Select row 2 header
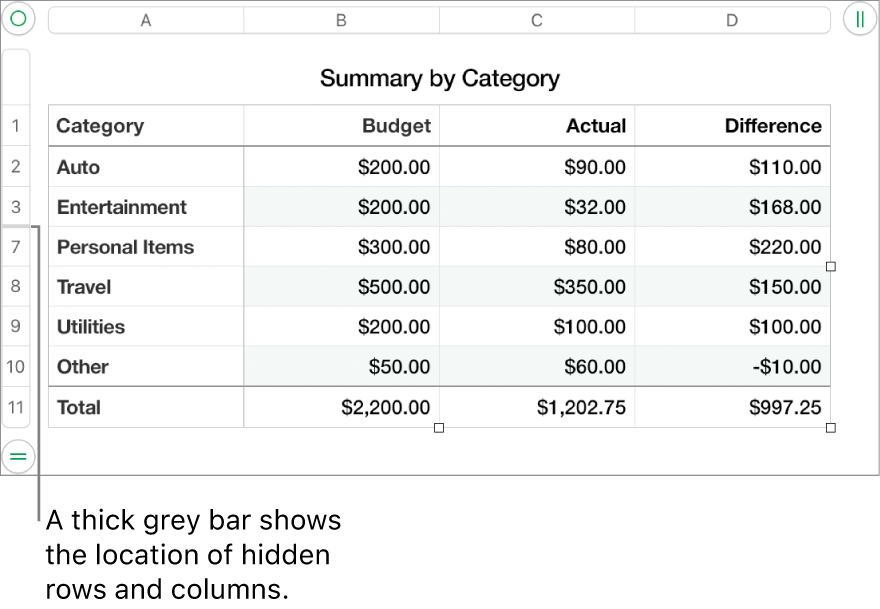 16,167
